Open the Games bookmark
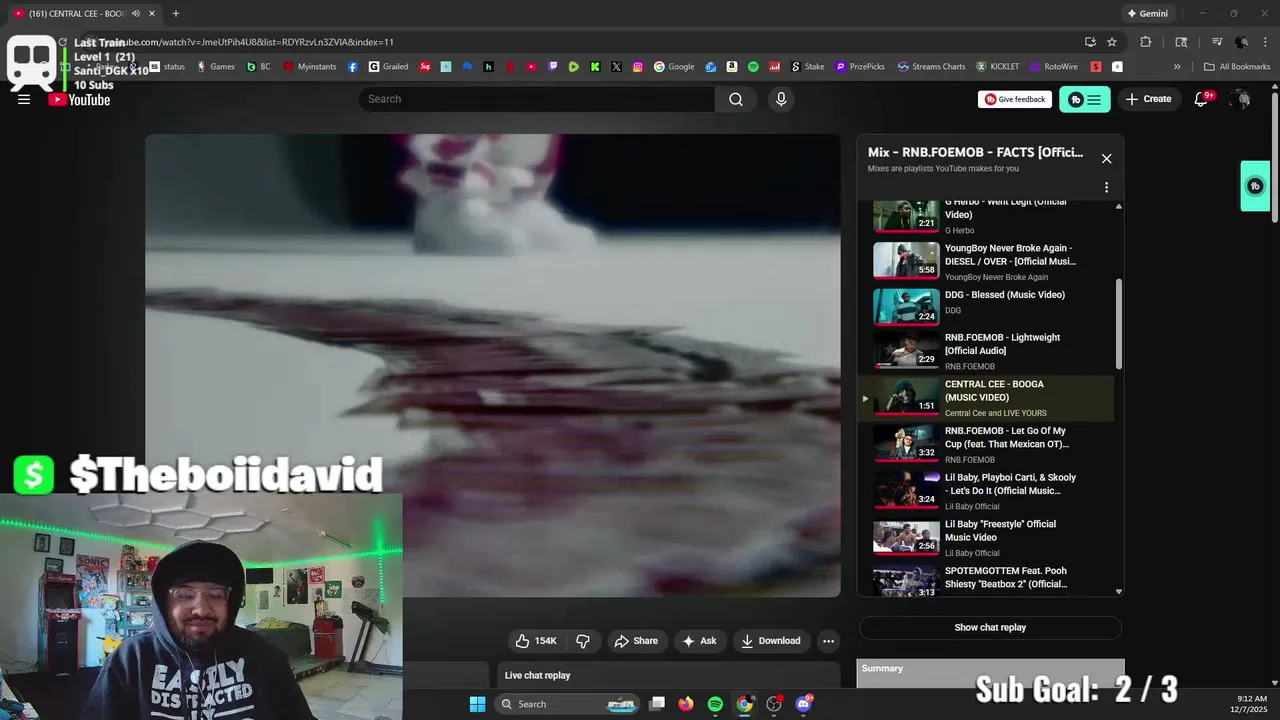 (215, 67)
